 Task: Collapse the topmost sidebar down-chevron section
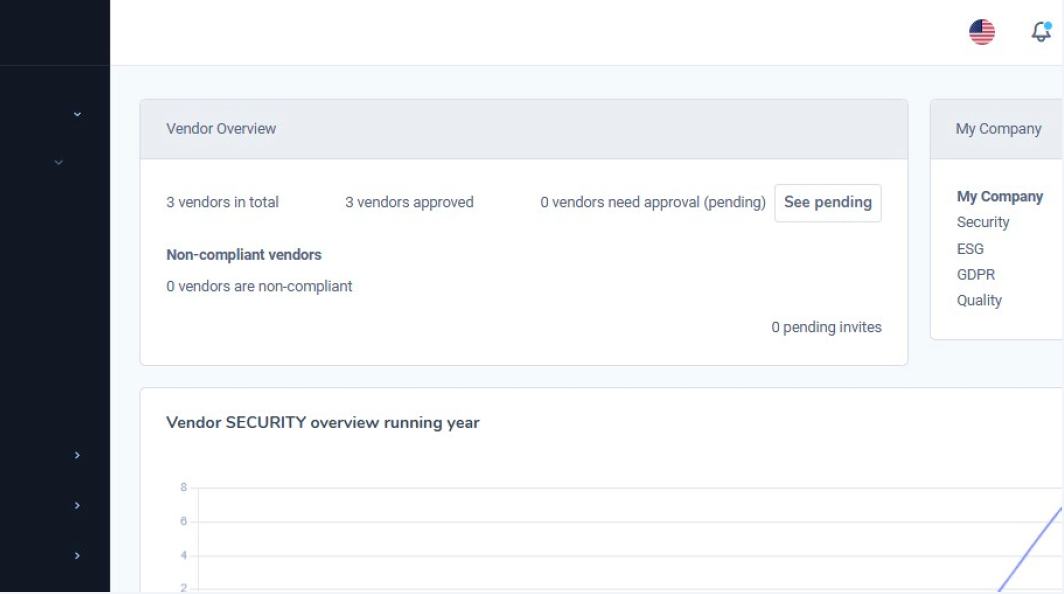click(77, 114)
